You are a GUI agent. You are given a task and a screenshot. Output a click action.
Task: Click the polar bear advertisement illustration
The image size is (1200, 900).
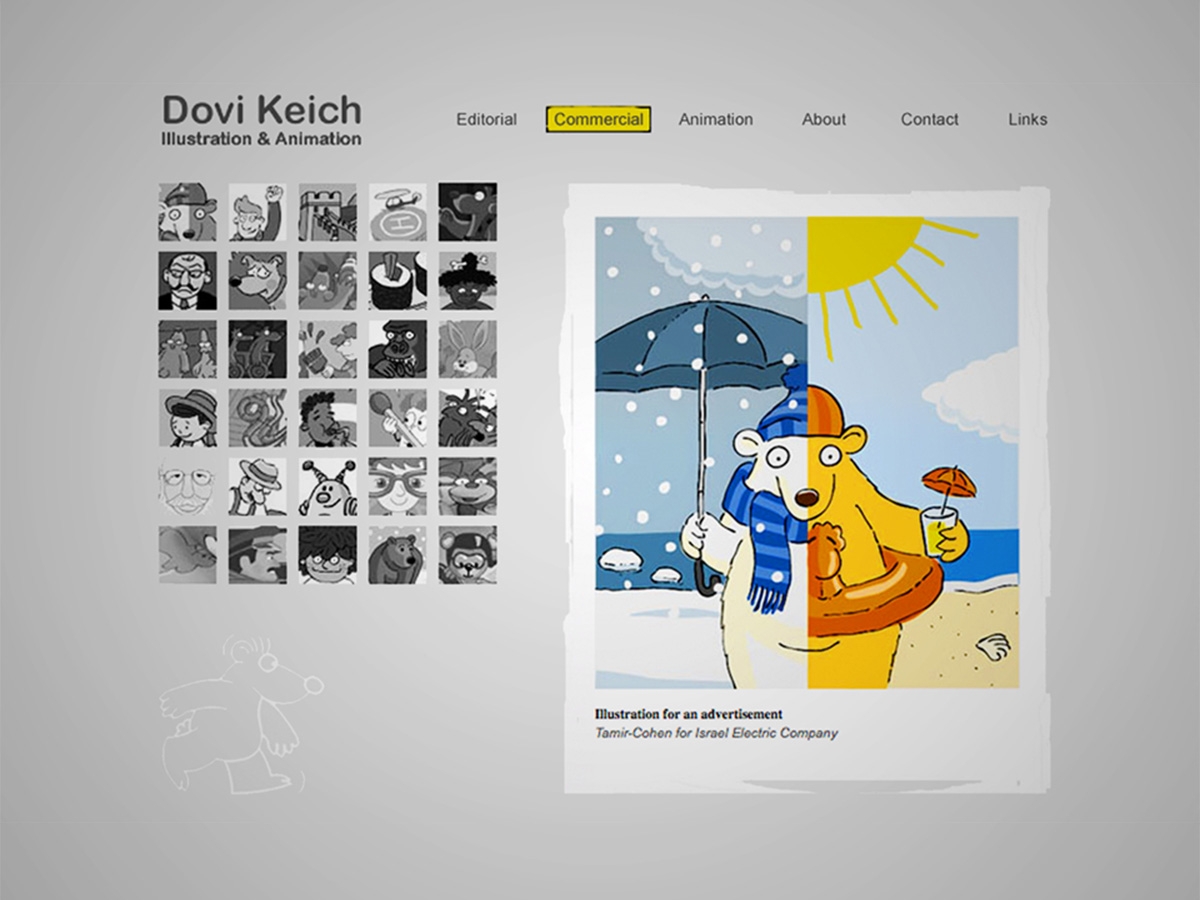click(x=807, y=453)
